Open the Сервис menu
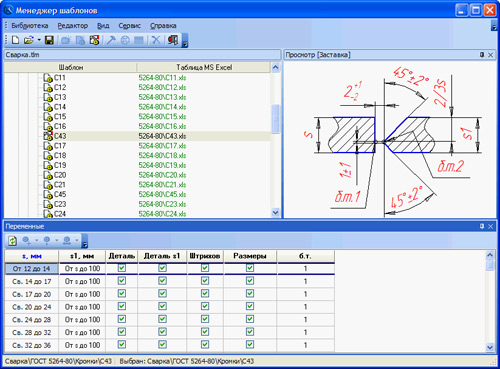The width and height of the screenshot is (500, 369). coord(130,26)
